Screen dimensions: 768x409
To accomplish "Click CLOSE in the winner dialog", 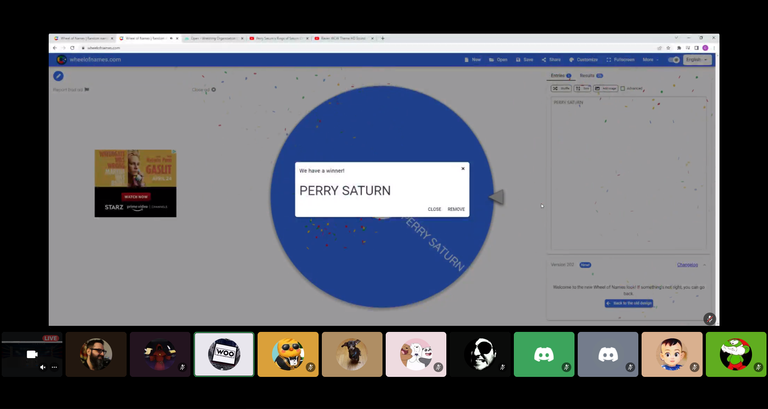I will (x=434, y=209).
